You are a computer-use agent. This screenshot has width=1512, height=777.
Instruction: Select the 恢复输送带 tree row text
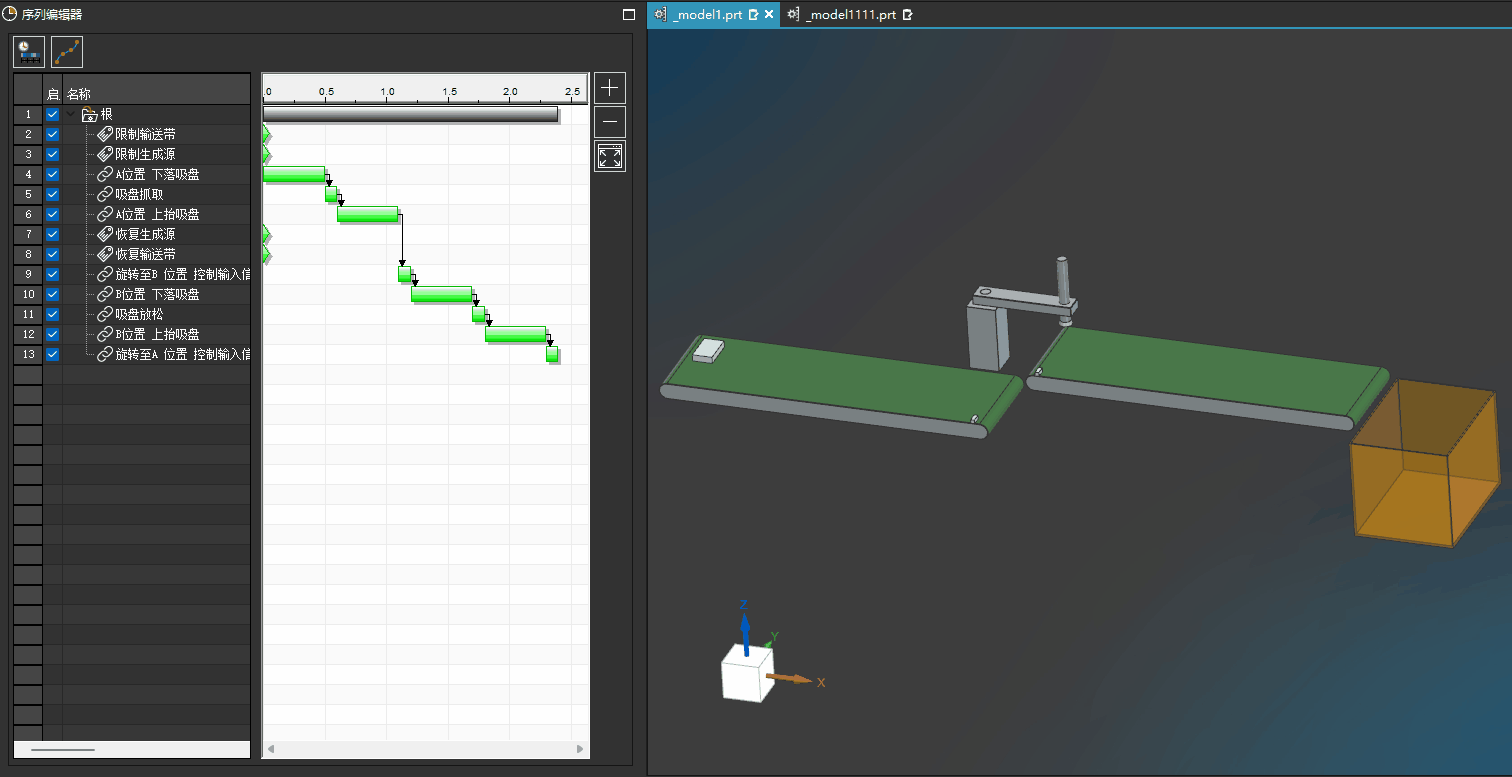pyautogui.click(x=146, y=254)
